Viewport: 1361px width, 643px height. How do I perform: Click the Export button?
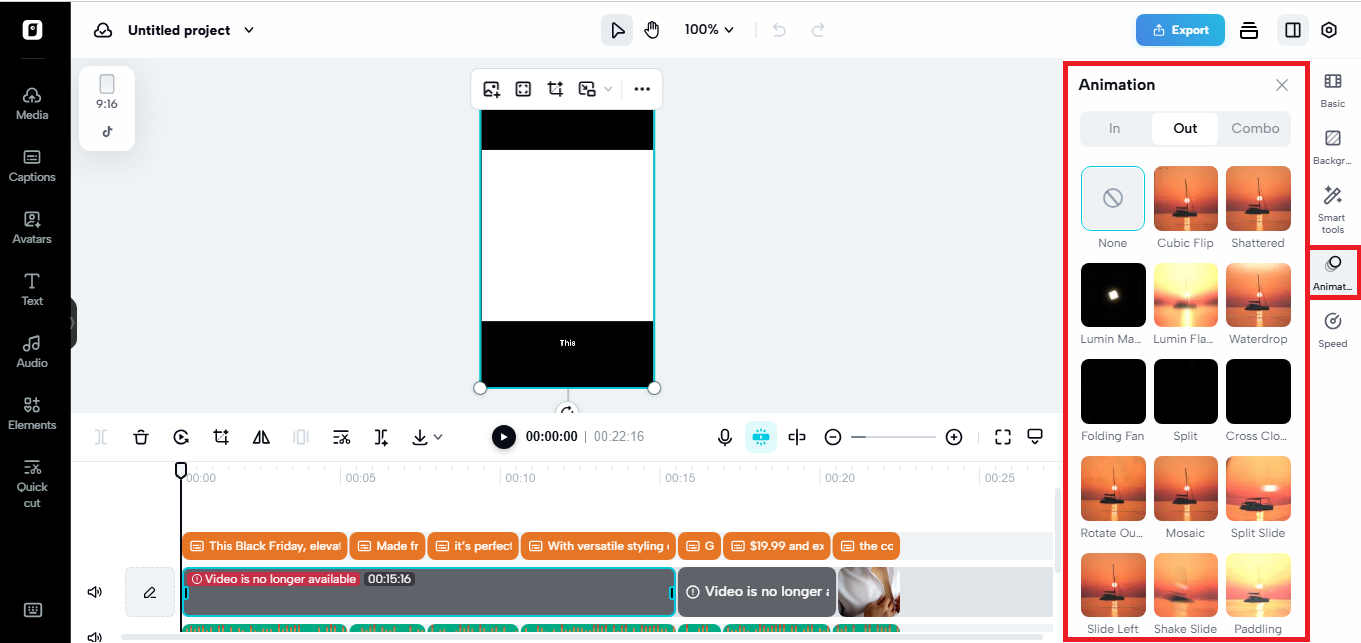tap(1180, 30)
